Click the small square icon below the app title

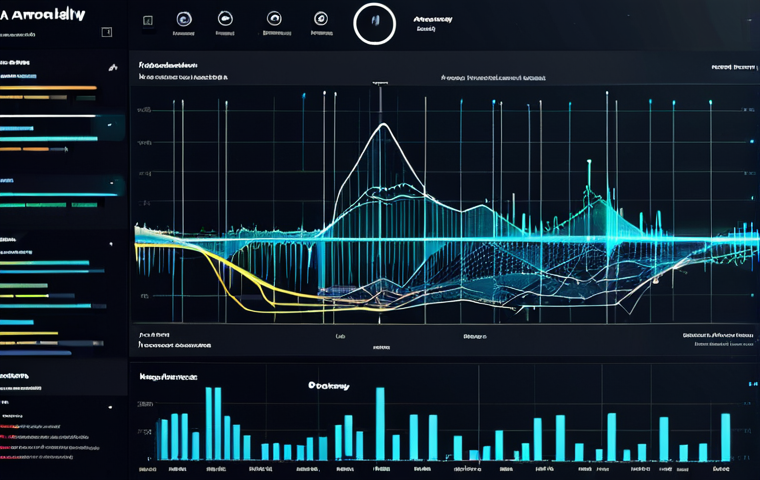click(107, 32)
